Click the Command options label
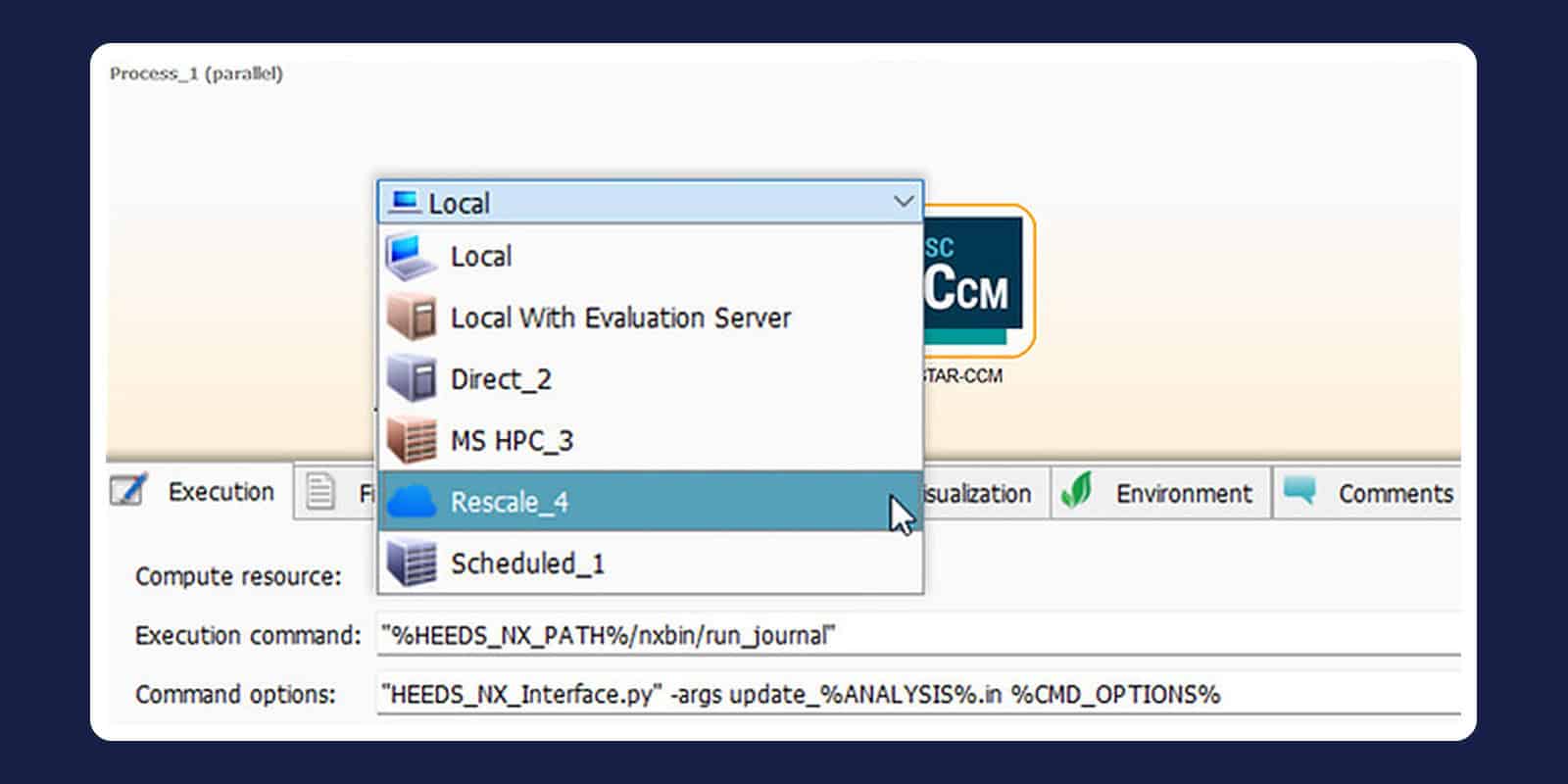 pyautogui.click(x=235, y=694)
